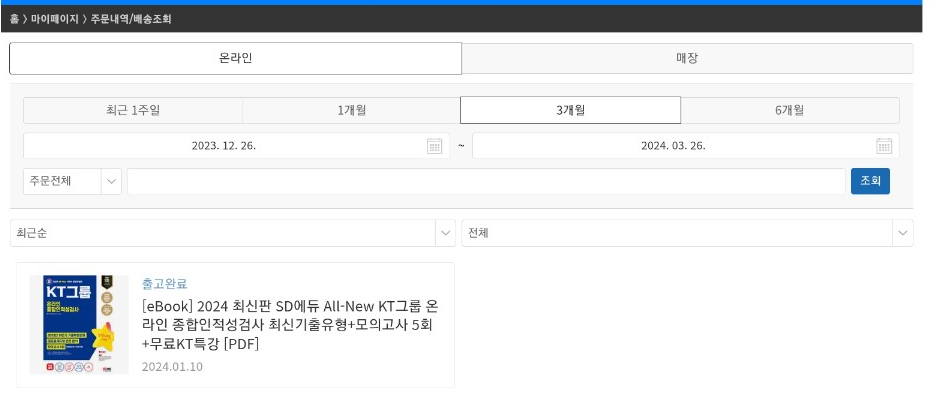Click the end date field 2024. 03. 26.

click(x=686, y=146)
